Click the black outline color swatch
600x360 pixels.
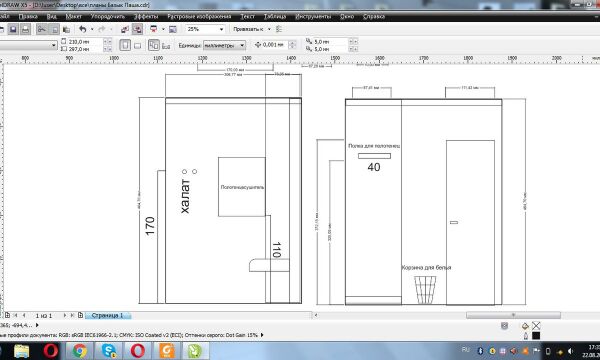pyautogui.click(x=536, y=336)
